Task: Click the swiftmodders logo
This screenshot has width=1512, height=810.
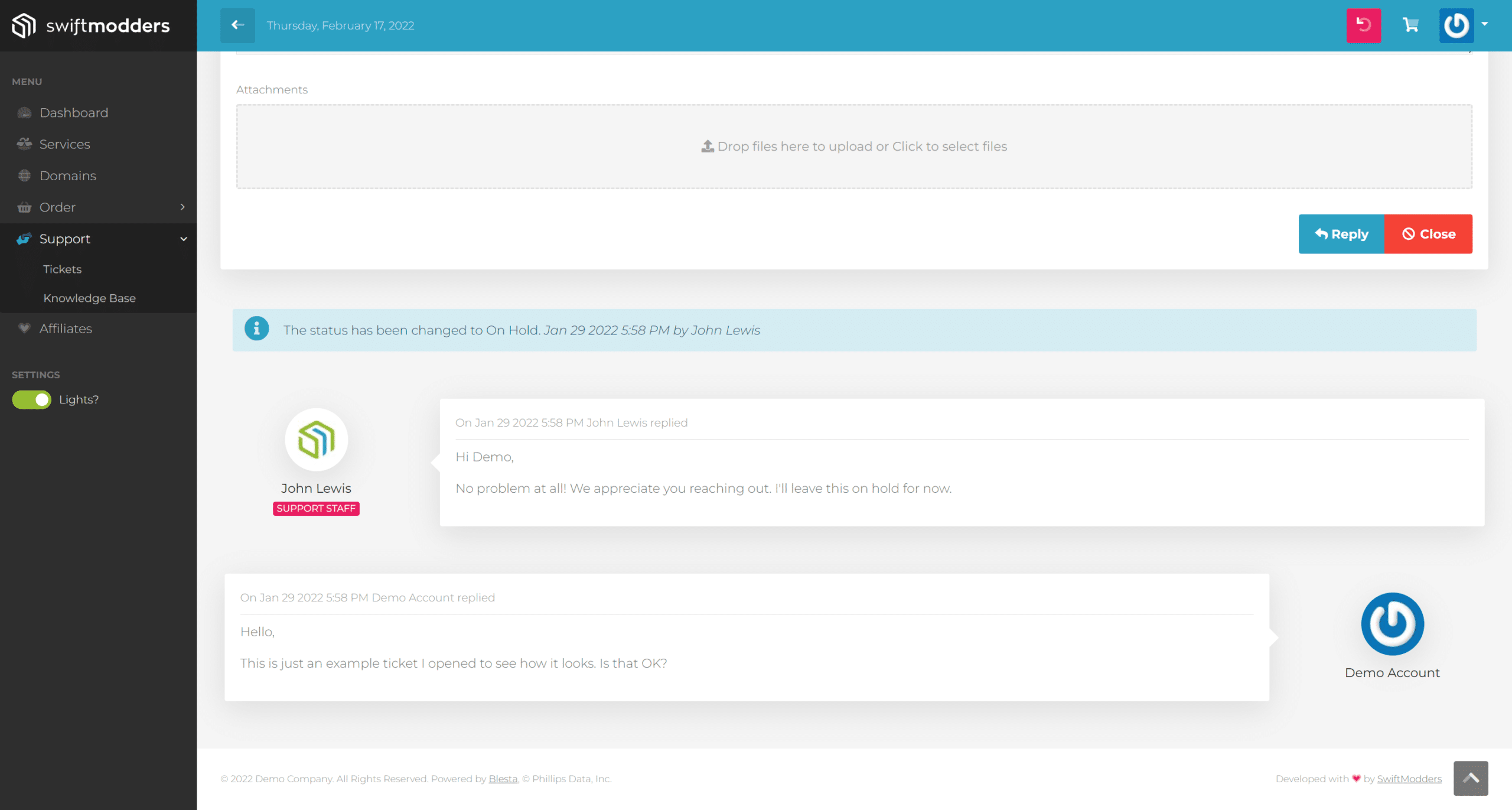Action: [x=91, y=25]
